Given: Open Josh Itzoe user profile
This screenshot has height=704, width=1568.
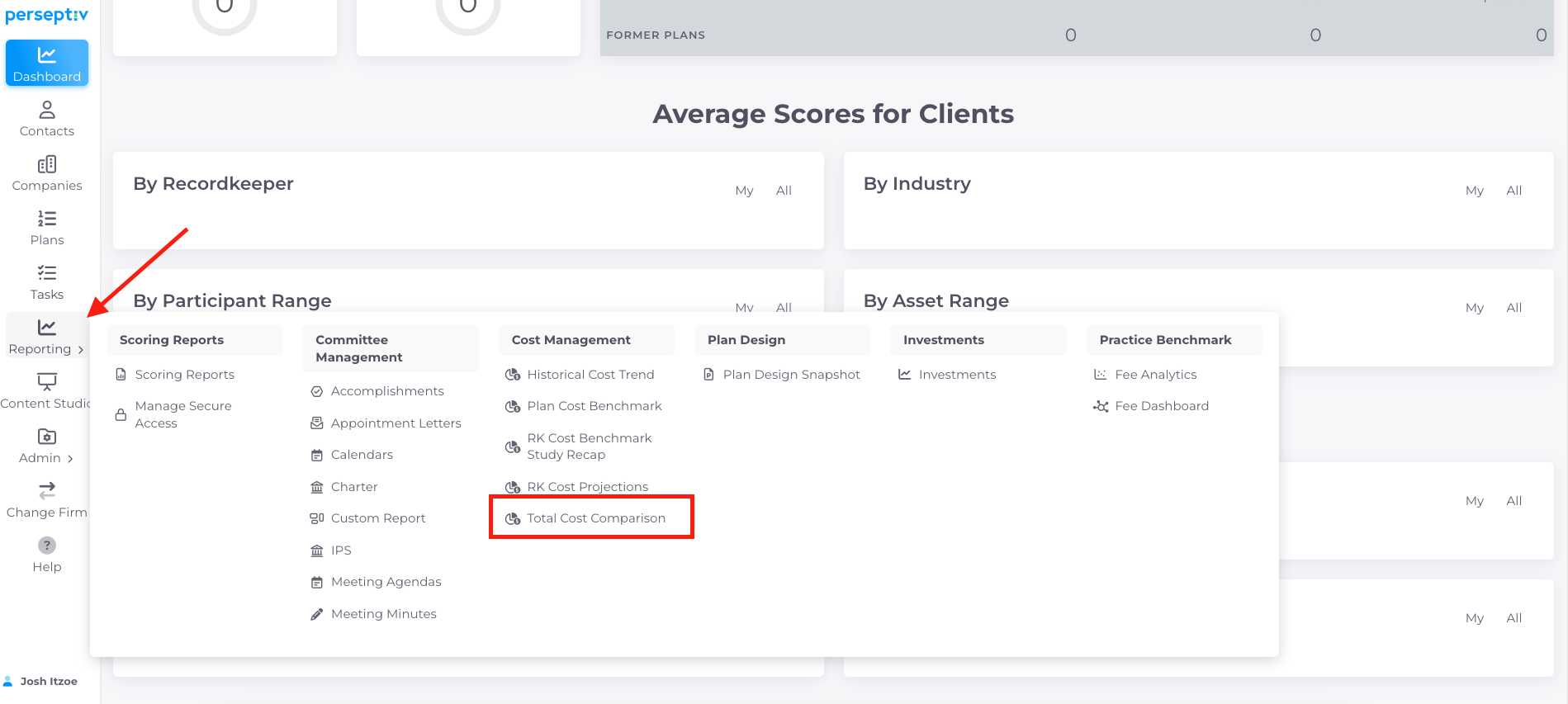Looking at the screenshot, I should pos(40,682).
